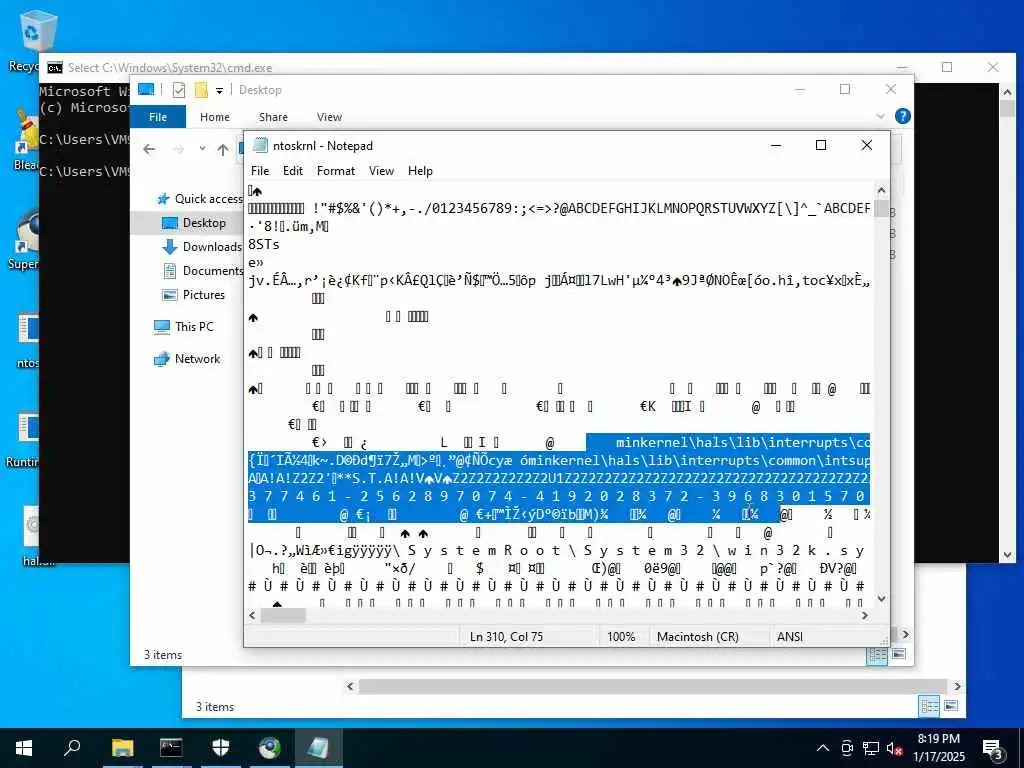Click the cmd.exe title bar icon
This screenshot has height=768, width=1024.
pyautogui.click(x=55, y=68)
